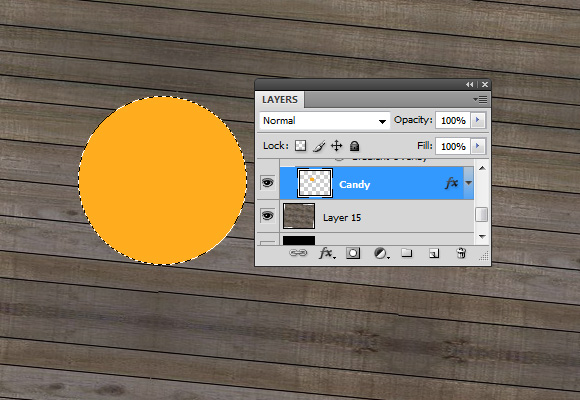Add a layer style via fx button
The image size is (580, 400).
(327, 253)
